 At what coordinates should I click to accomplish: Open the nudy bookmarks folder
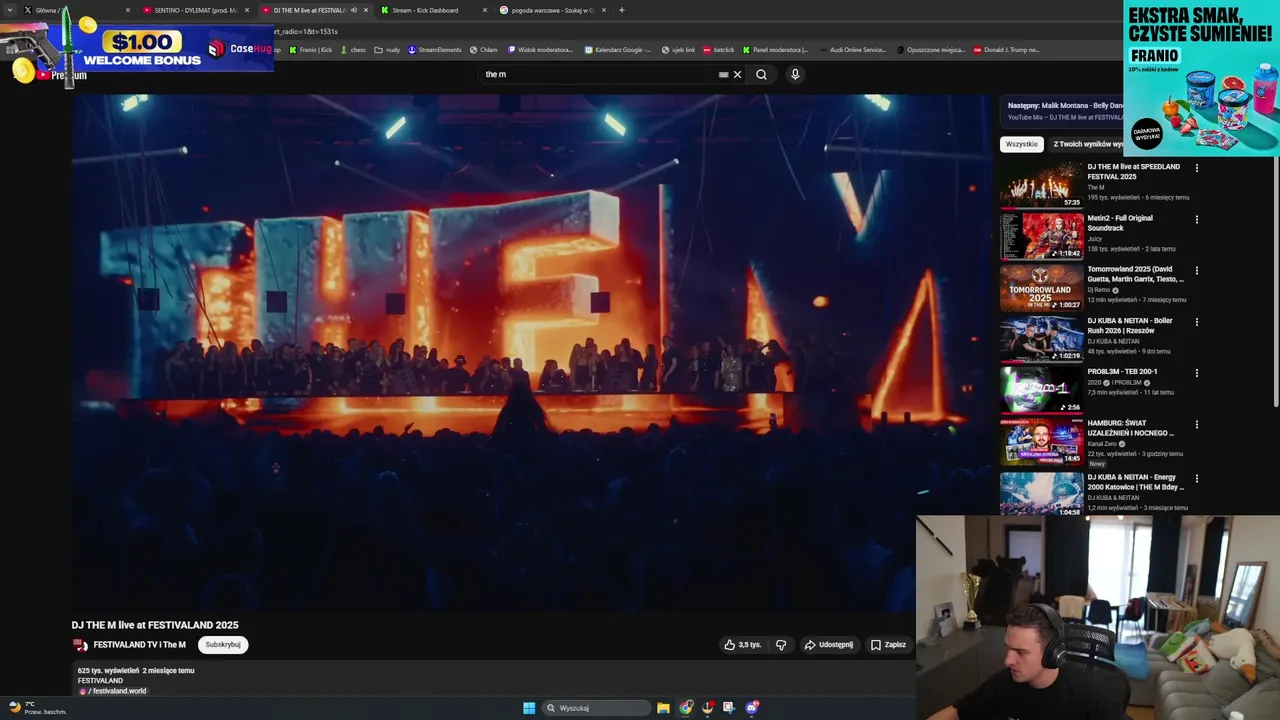pyautogui.click(x=387, y=50)
